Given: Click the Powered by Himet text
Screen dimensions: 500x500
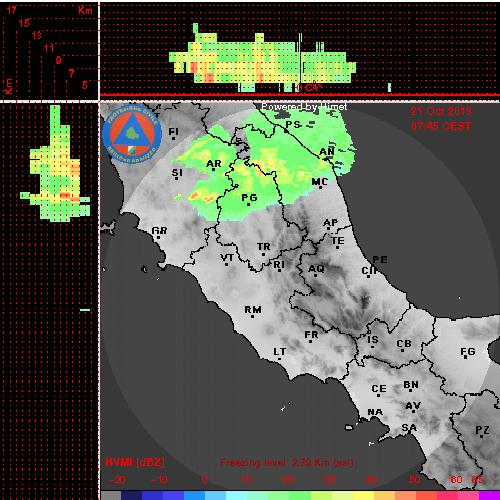Looking at the screenshot, I should click(304, 107).
